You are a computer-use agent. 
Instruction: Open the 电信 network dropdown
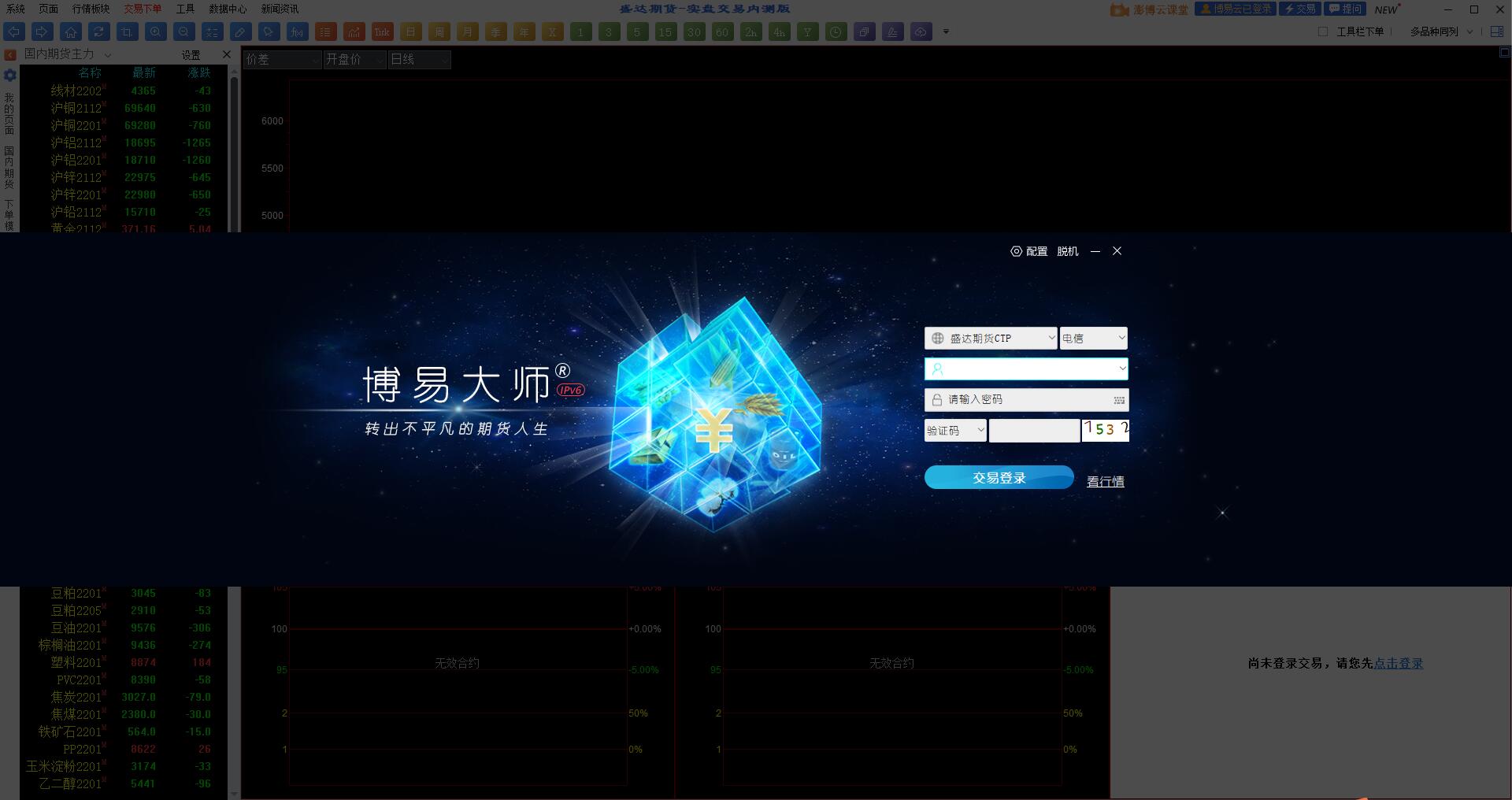(x=1094, y=338)
